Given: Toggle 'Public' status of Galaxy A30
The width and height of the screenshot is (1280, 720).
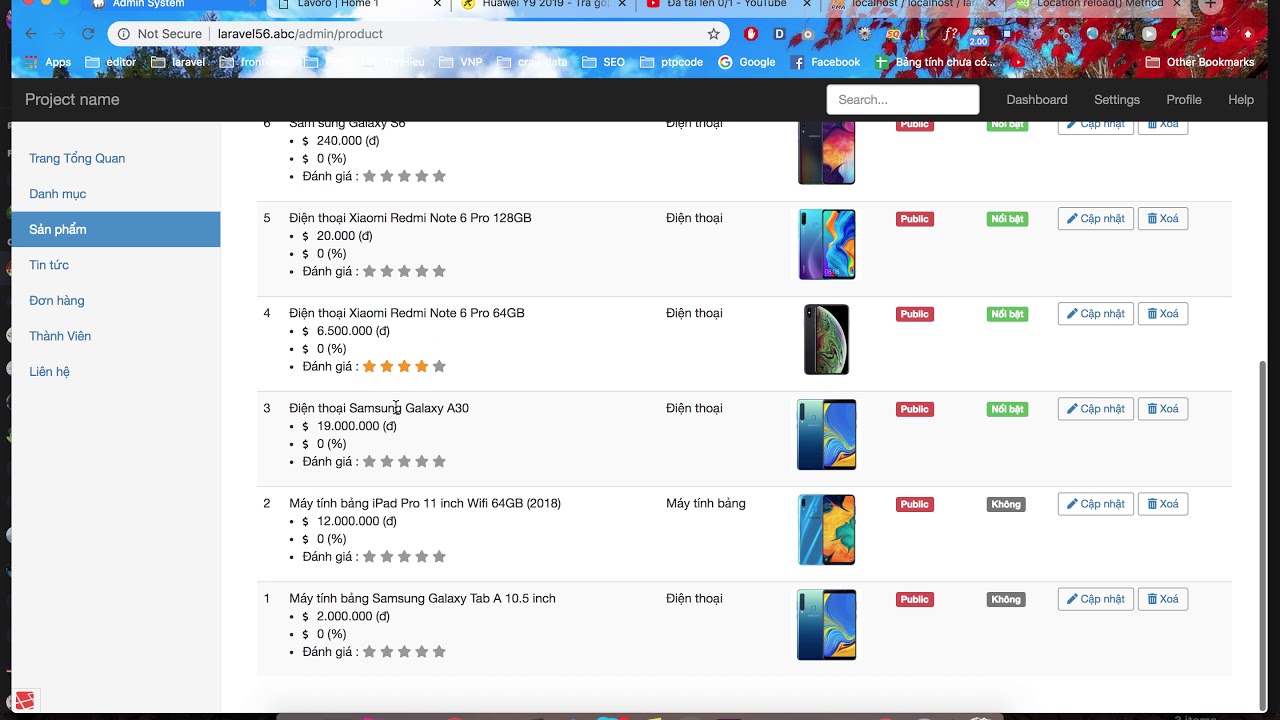Looking at the screenshot, I should coord(914,409).
